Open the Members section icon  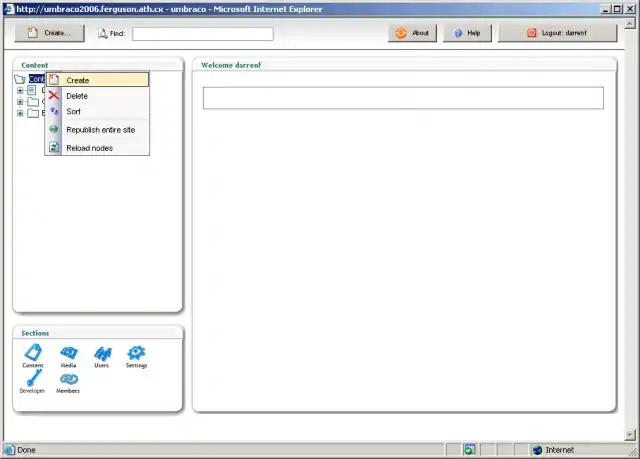tap(68, 379)
